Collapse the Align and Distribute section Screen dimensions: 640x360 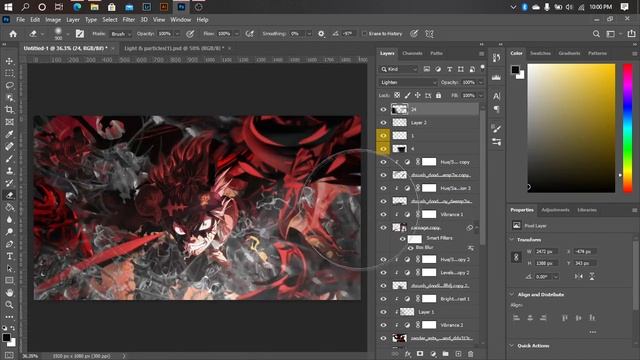tap(512, 294)
